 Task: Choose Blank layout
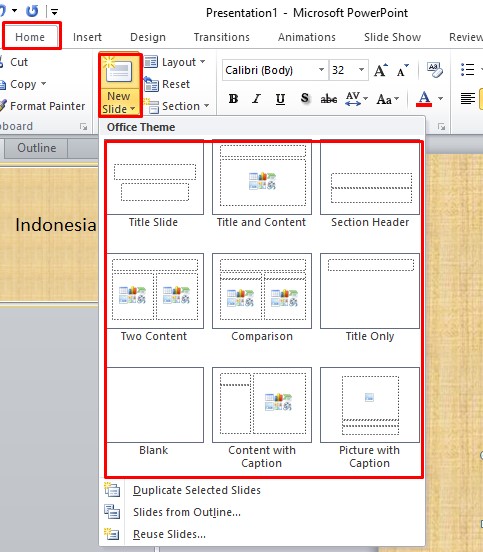point(154,412)
